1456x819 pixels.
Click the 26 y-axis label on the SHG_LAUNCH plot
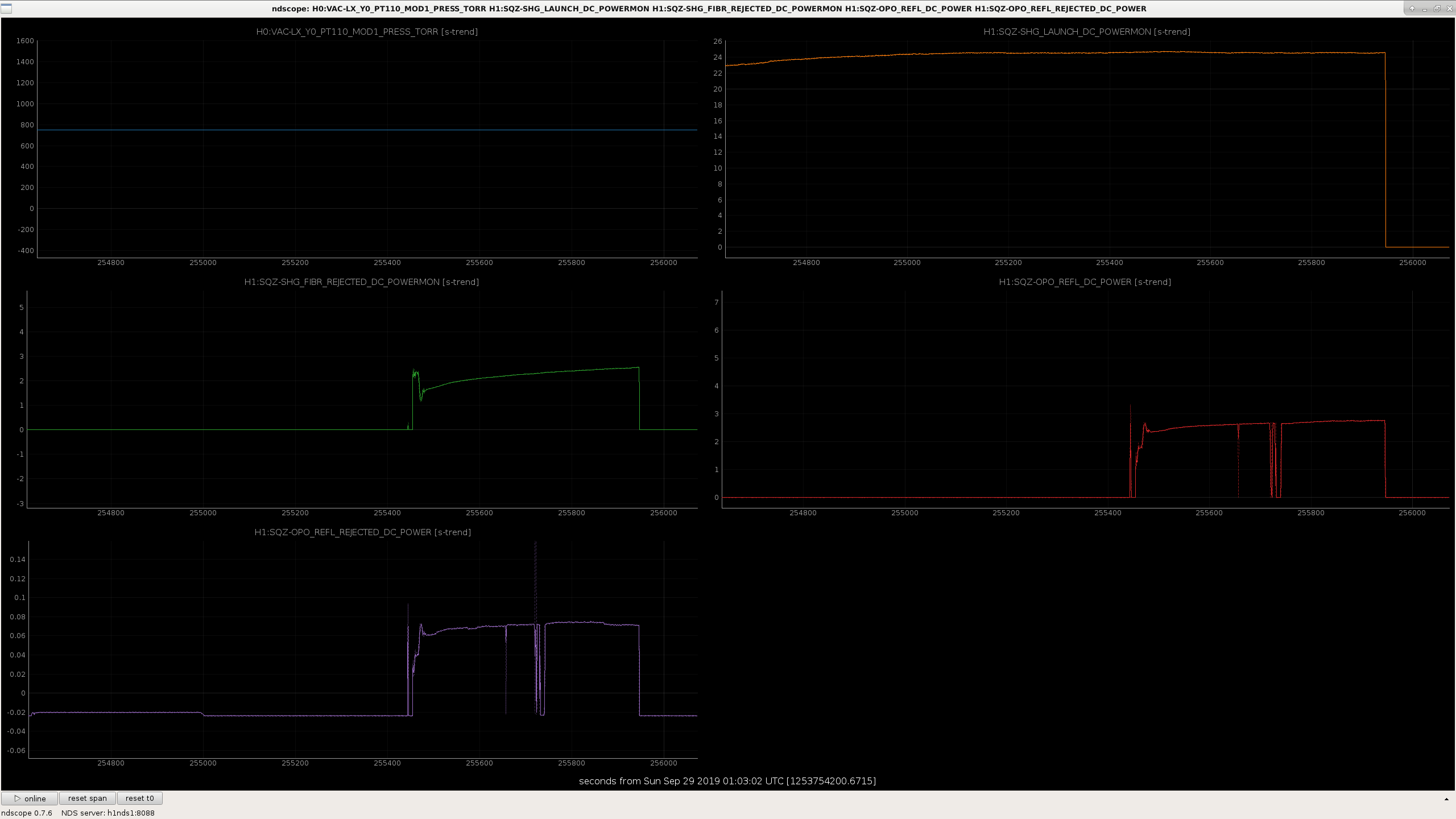point(718,42)
